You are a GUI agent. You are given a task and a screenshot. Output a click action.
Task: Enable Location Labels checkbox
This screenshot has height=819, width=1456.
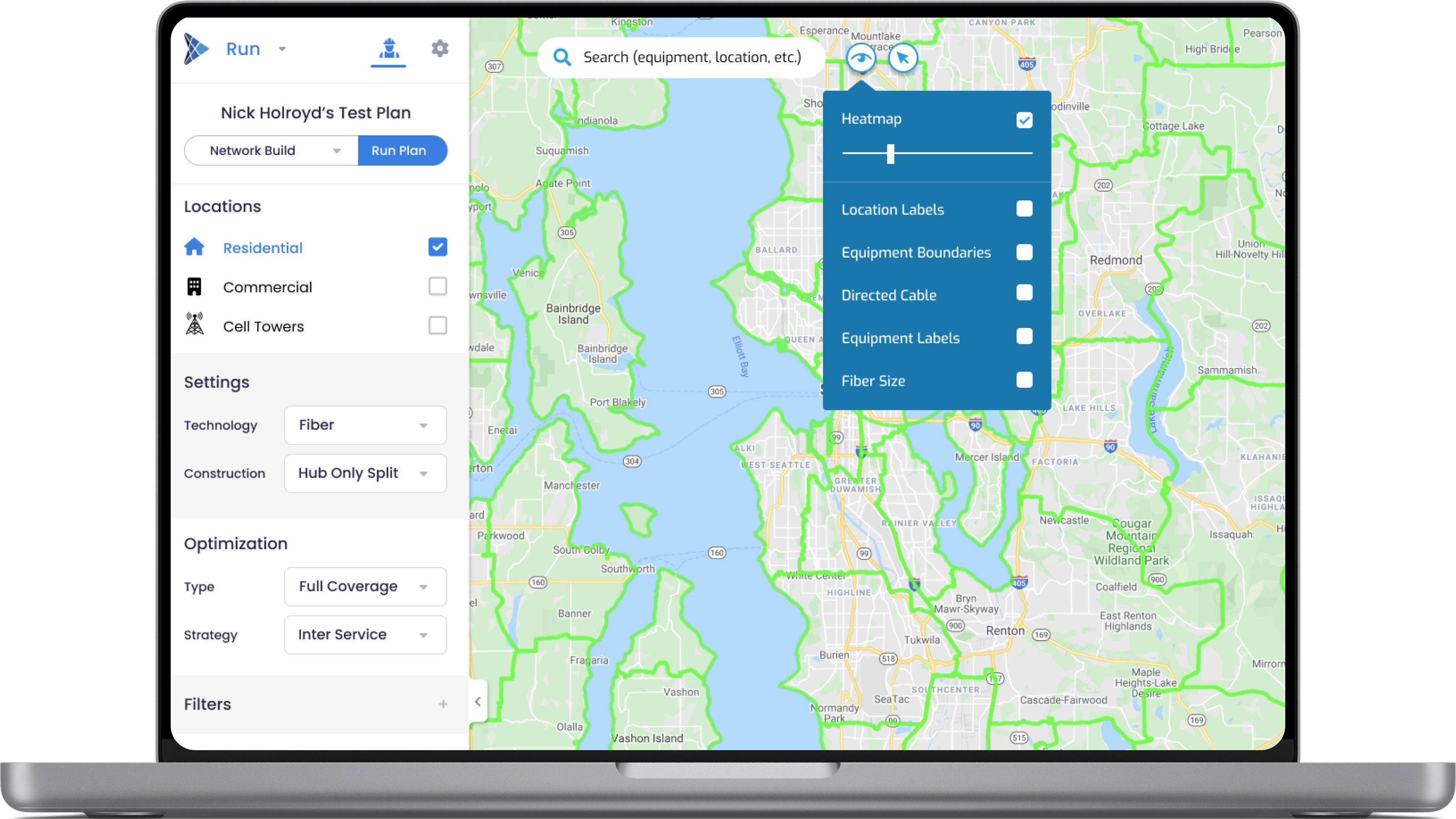[x=1024, y=208]
